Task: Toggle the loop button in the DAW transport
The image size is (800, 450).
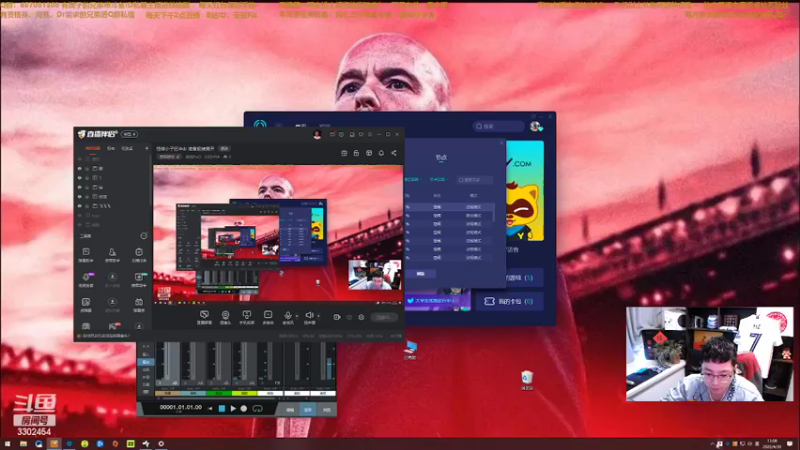Action: pos(258,409)
